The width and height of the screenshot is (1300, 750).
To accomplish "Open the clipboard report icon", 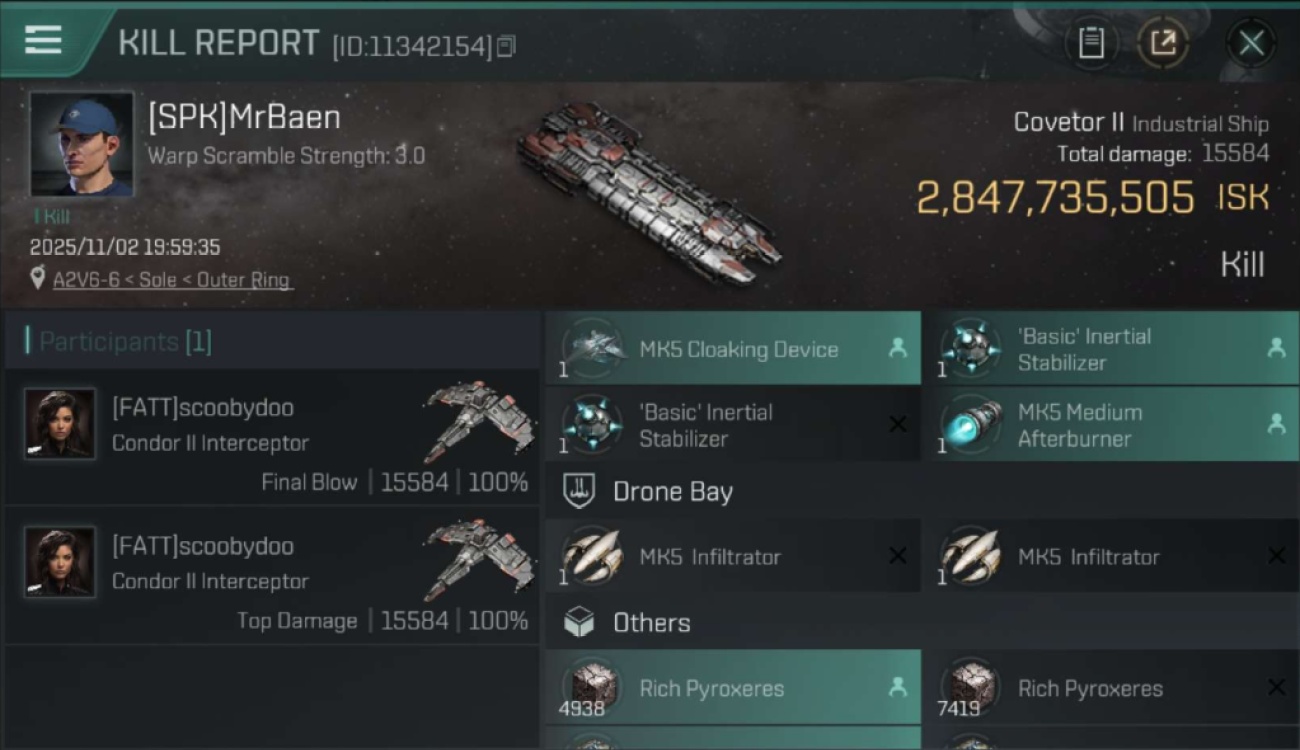I will point(1091,42).
